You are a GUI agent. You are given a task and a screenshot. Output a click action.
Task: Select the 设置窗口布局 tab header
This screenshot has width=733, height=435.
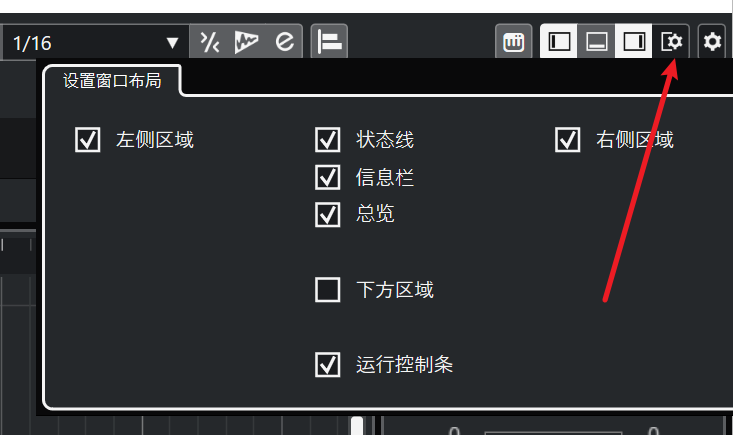112,81
